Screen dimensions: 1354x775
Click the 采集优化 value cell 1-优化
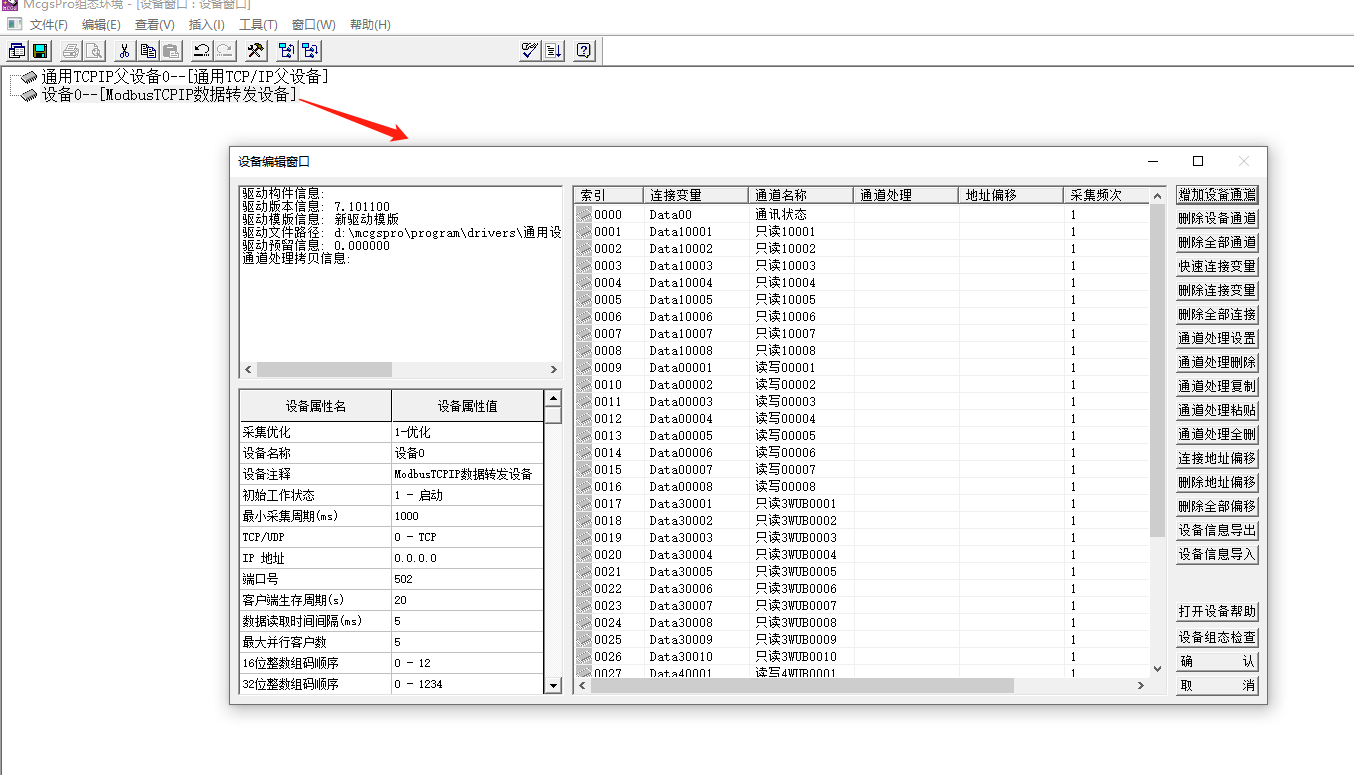[x=467, y=433]
